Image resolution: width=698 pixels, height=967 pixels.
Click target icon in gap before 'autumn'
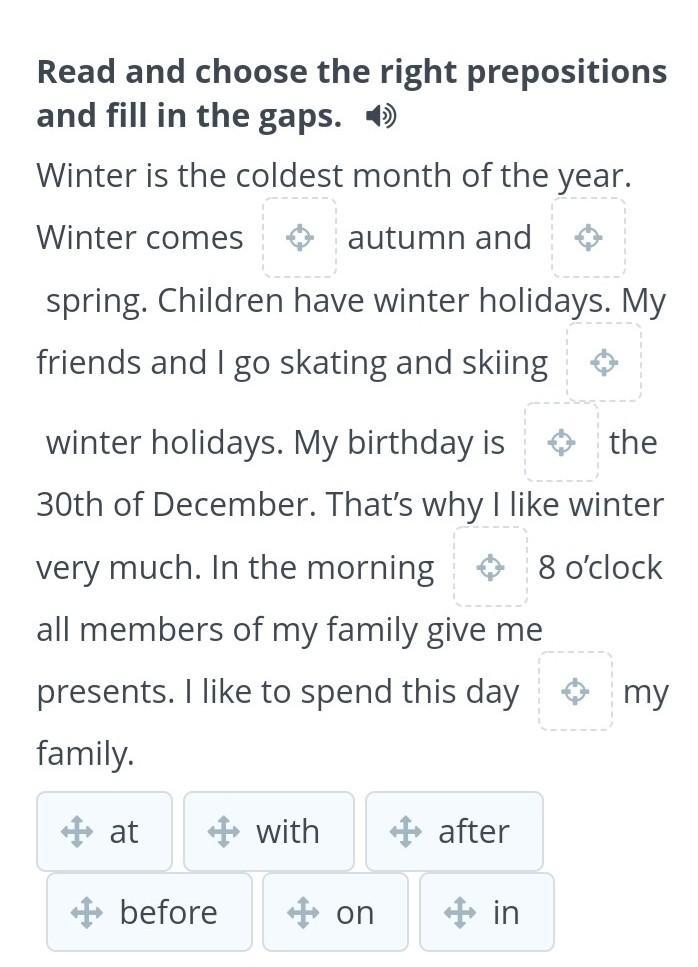coord(299,238)
